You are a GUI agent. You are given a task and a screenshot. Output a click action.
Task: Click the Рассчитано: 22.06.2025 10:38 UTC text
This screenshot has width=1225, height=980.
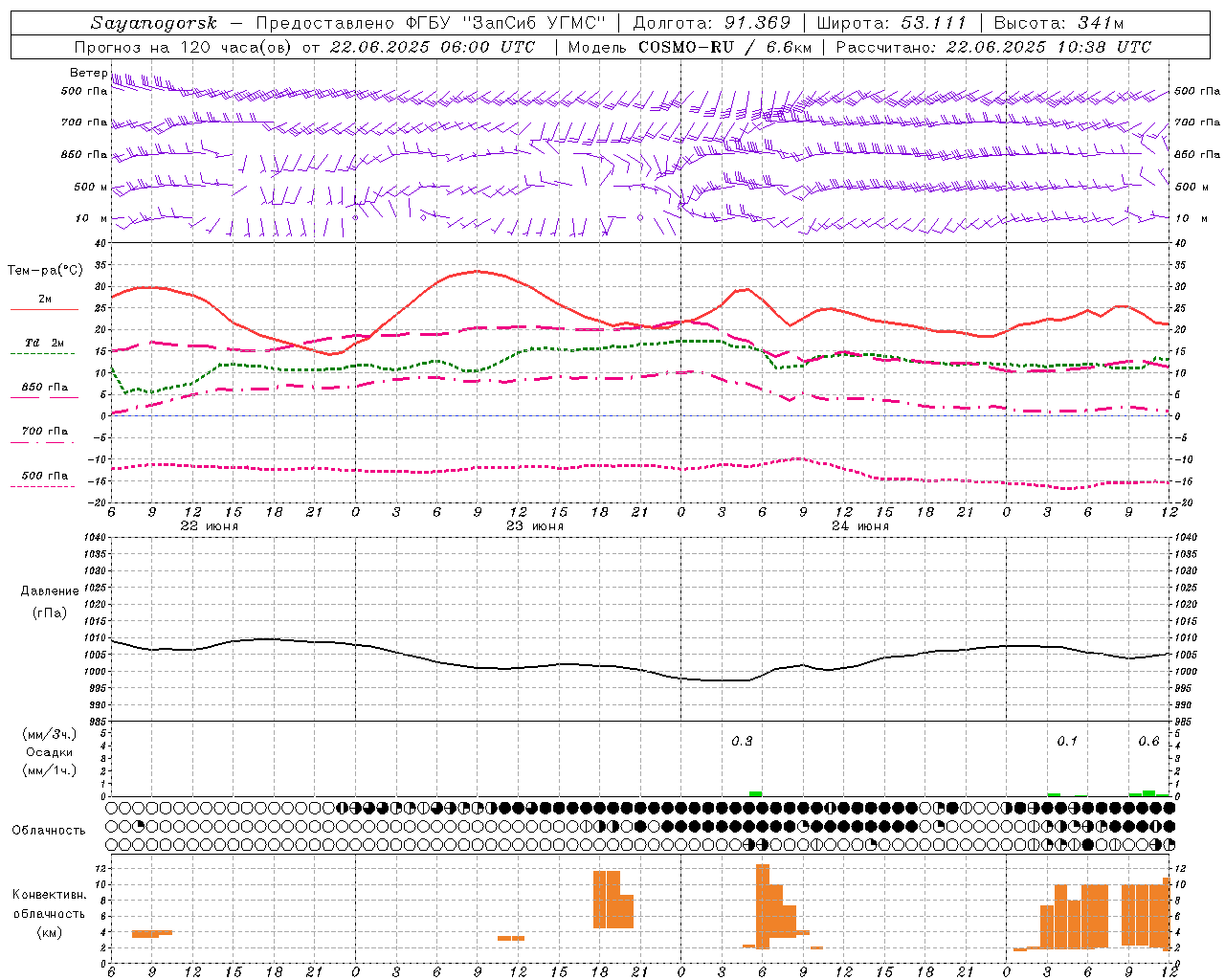pyautogui.click(x=993, y=47)
